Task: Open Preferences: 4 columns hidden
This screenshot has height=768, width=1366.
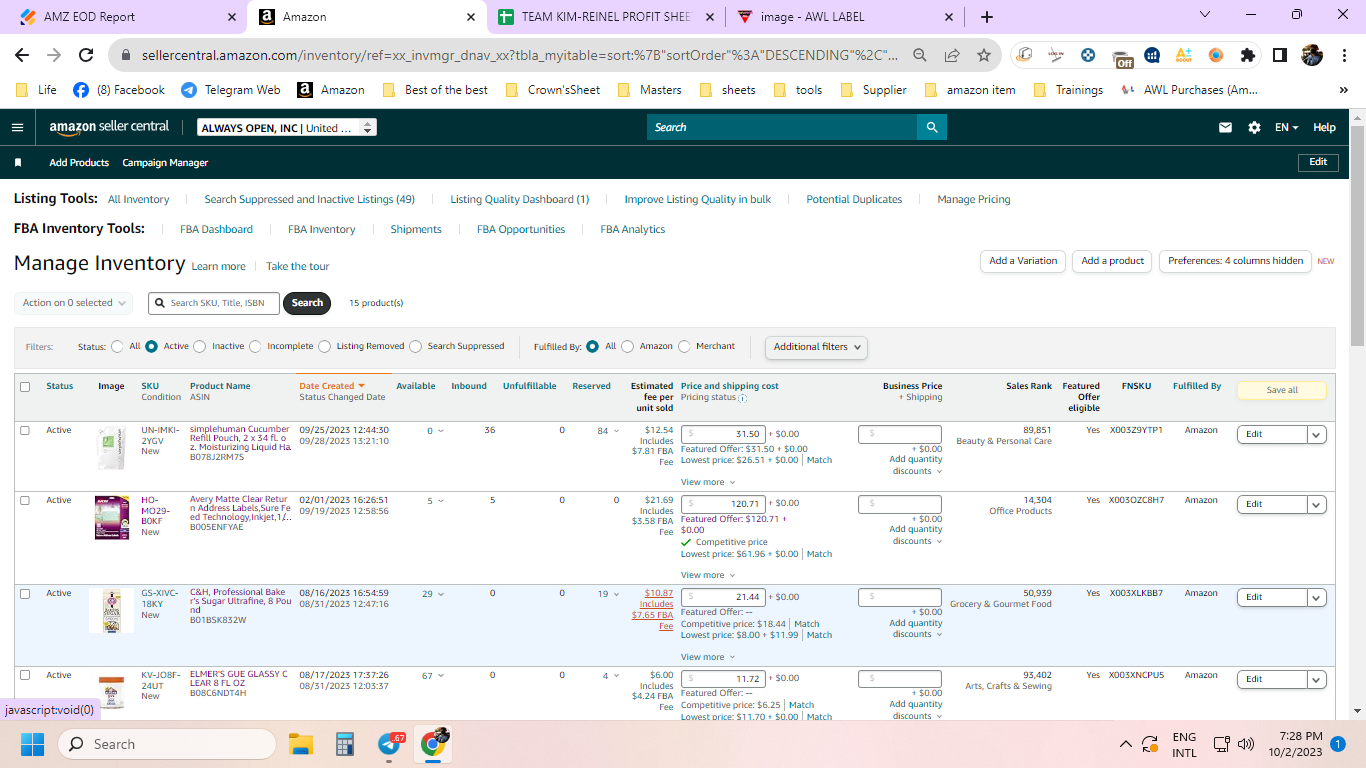Action: pos(1235,261)
